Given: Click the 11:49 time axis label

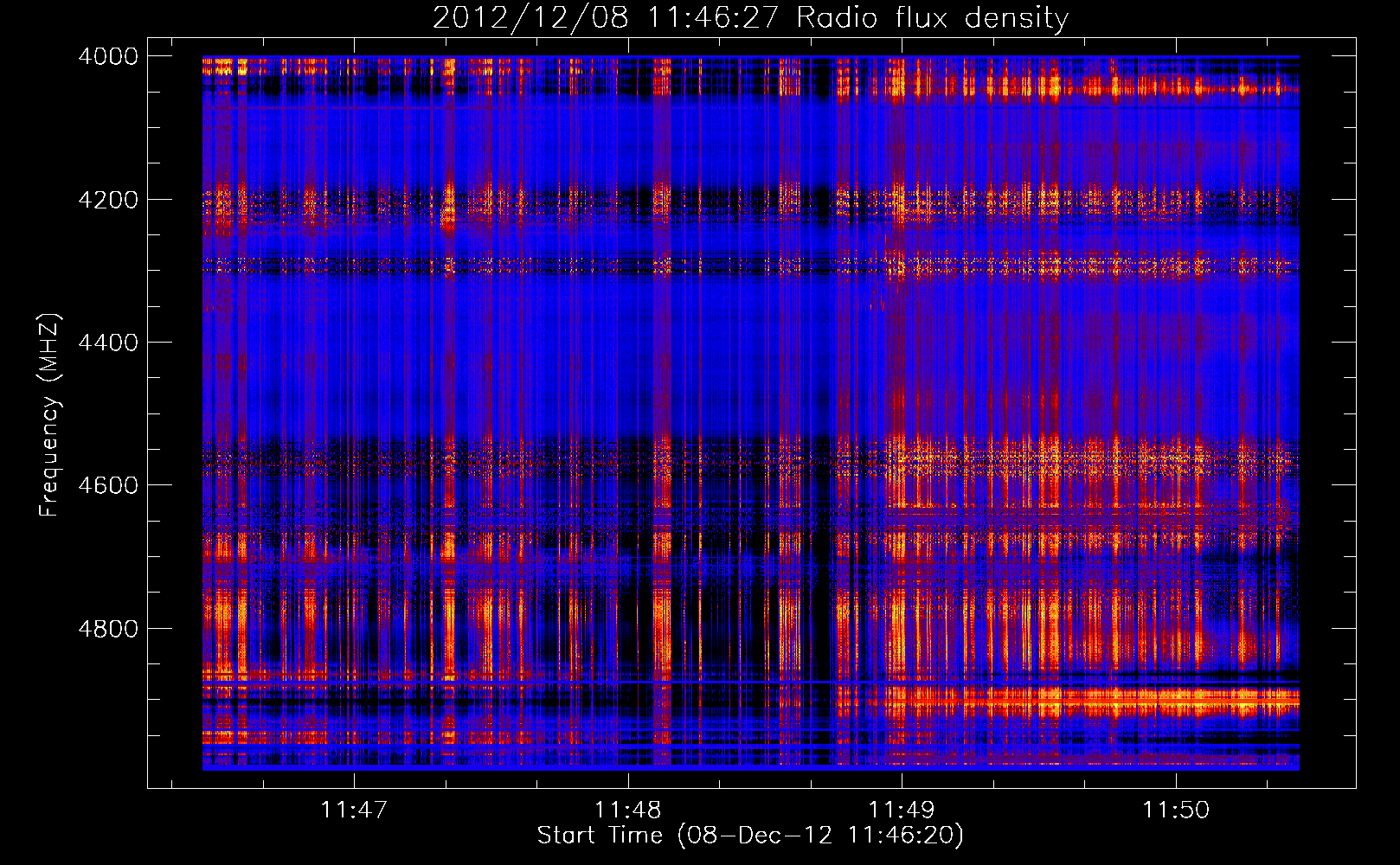Looking at the screenshot, I should coord(902,810).
